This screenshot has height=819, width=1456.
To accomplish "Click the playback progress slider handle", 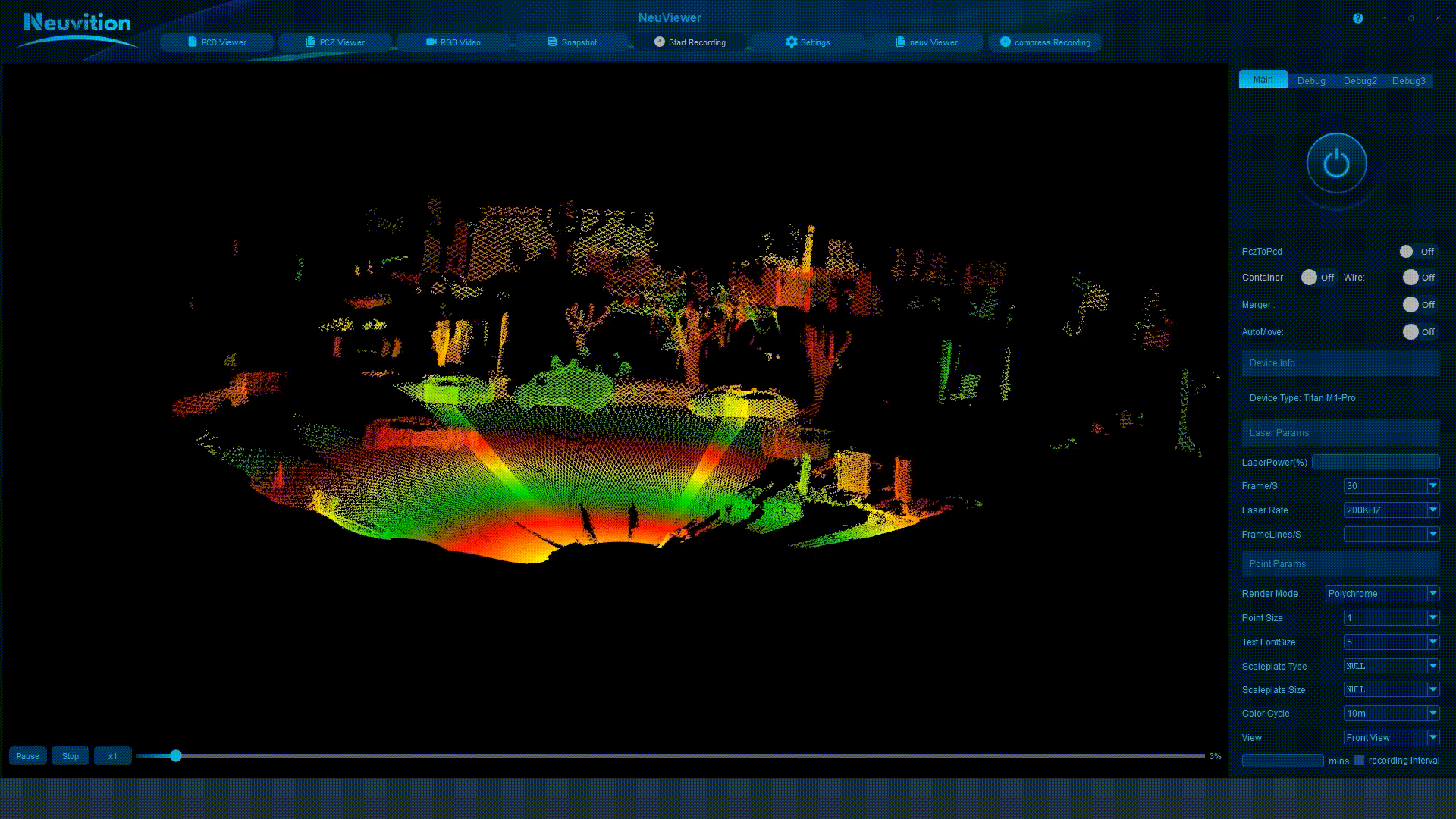I will [x=176, y=756].
